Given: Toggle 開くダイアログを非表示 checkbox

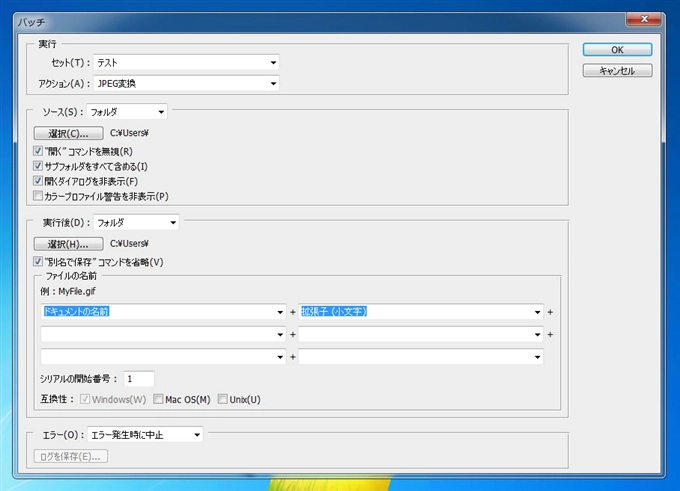Looking at the screenshot, I should (38, 181).
